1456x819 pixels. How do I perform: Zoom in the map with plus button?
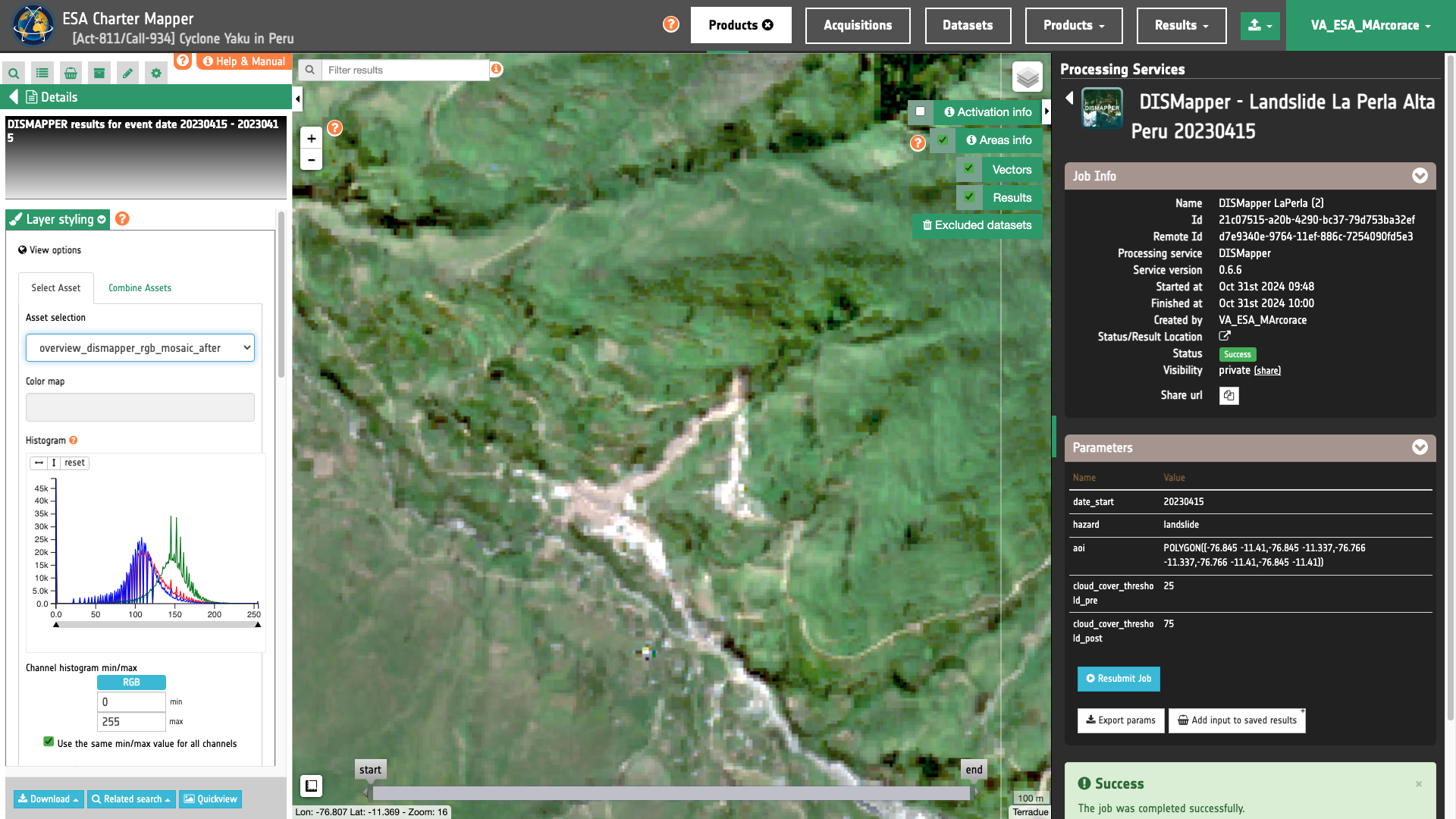tap(311, 139)
